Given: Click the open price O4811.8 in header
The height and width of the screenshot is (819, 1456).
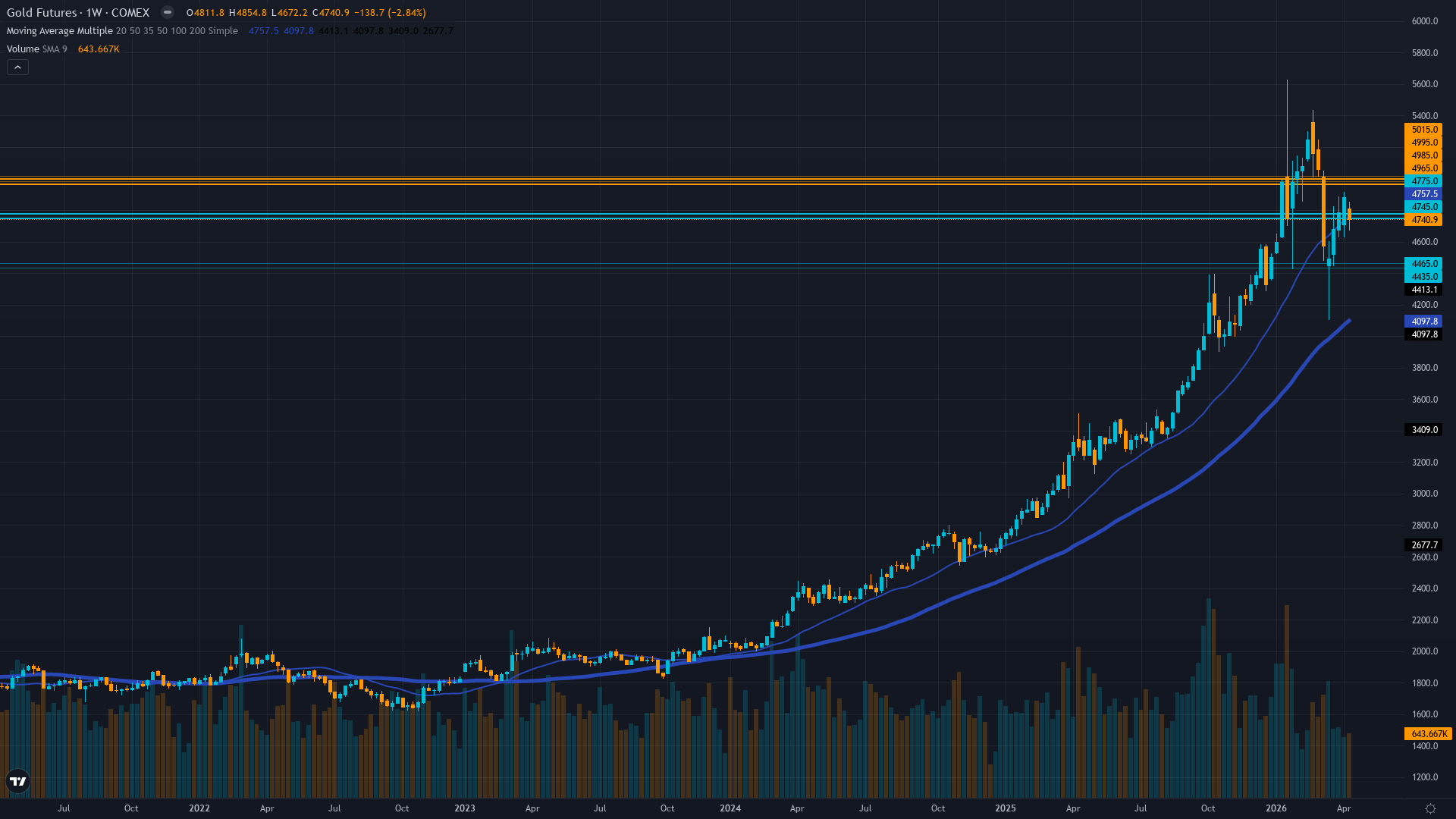Looking at the screenshot, I should pos(206,13).
